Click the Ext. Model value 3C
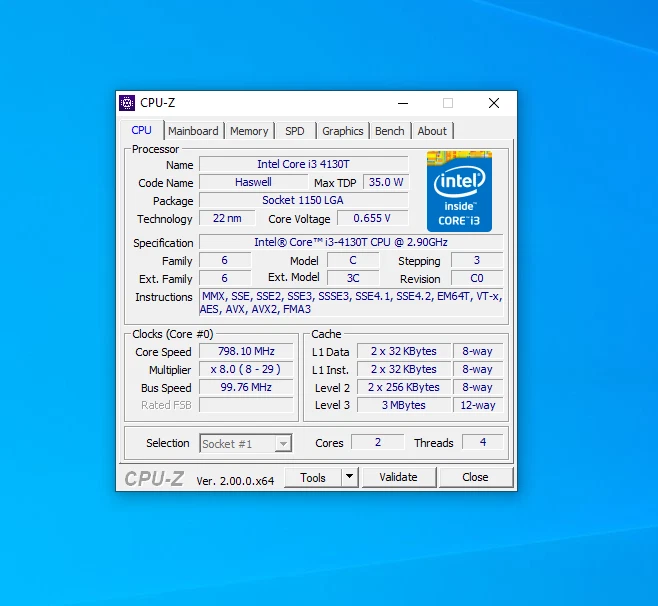Screen dimensions: 658x606 pyautogui.click(x=353, y=278)
